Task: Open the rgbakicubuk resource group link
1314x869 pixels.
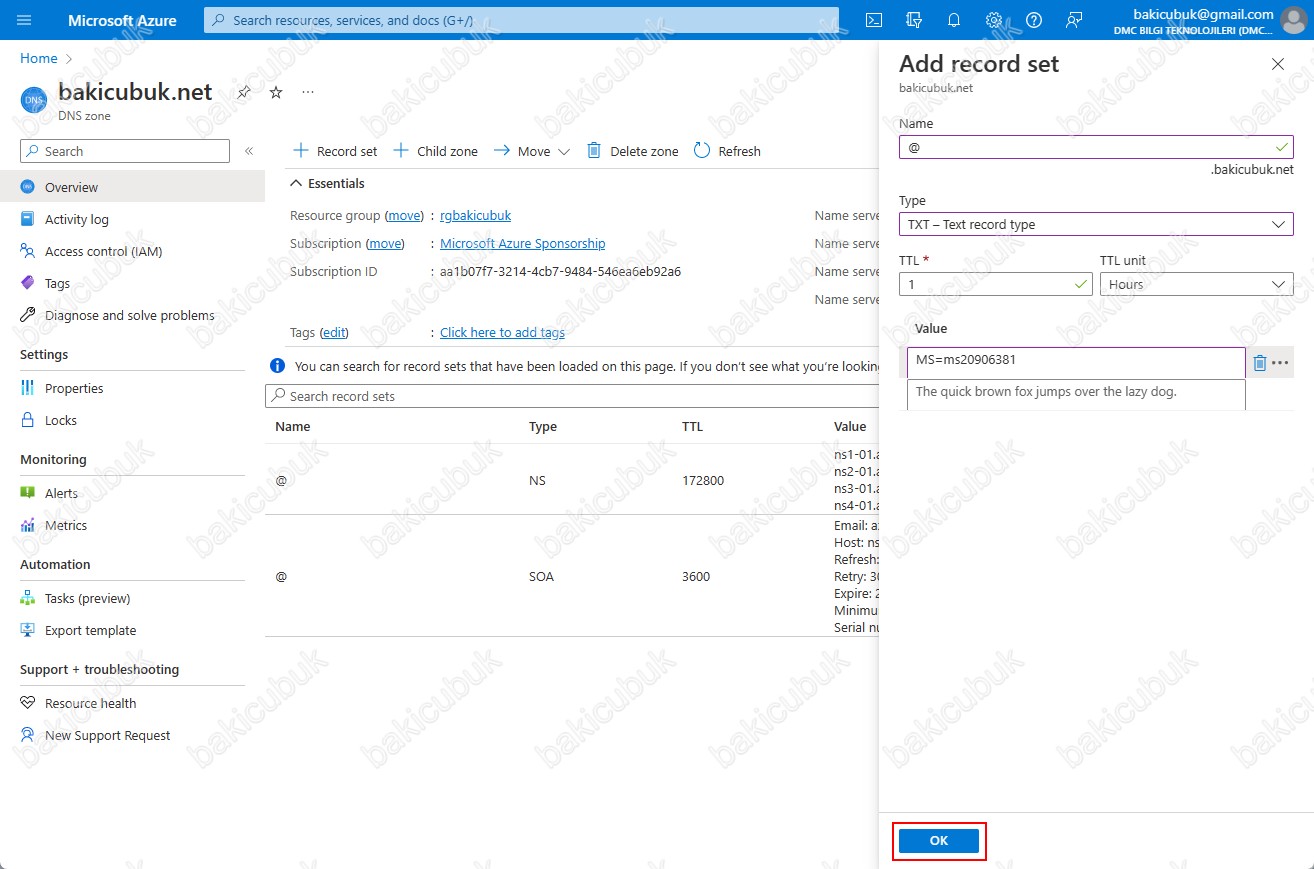Action: (x=475, y=215)
